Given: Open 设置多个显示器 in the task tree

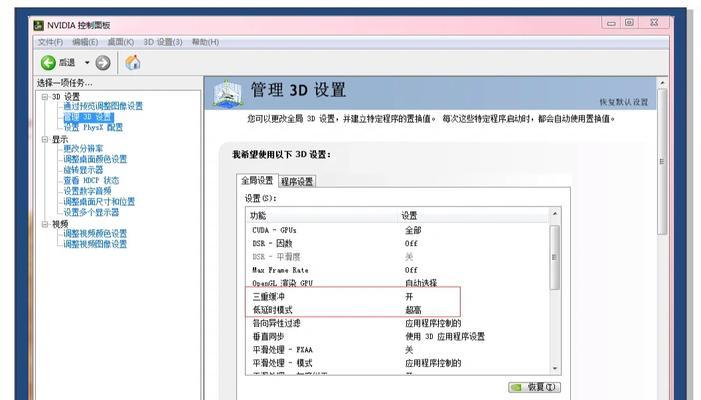Looking at the screenshot, I should click(x=91, y=212).
